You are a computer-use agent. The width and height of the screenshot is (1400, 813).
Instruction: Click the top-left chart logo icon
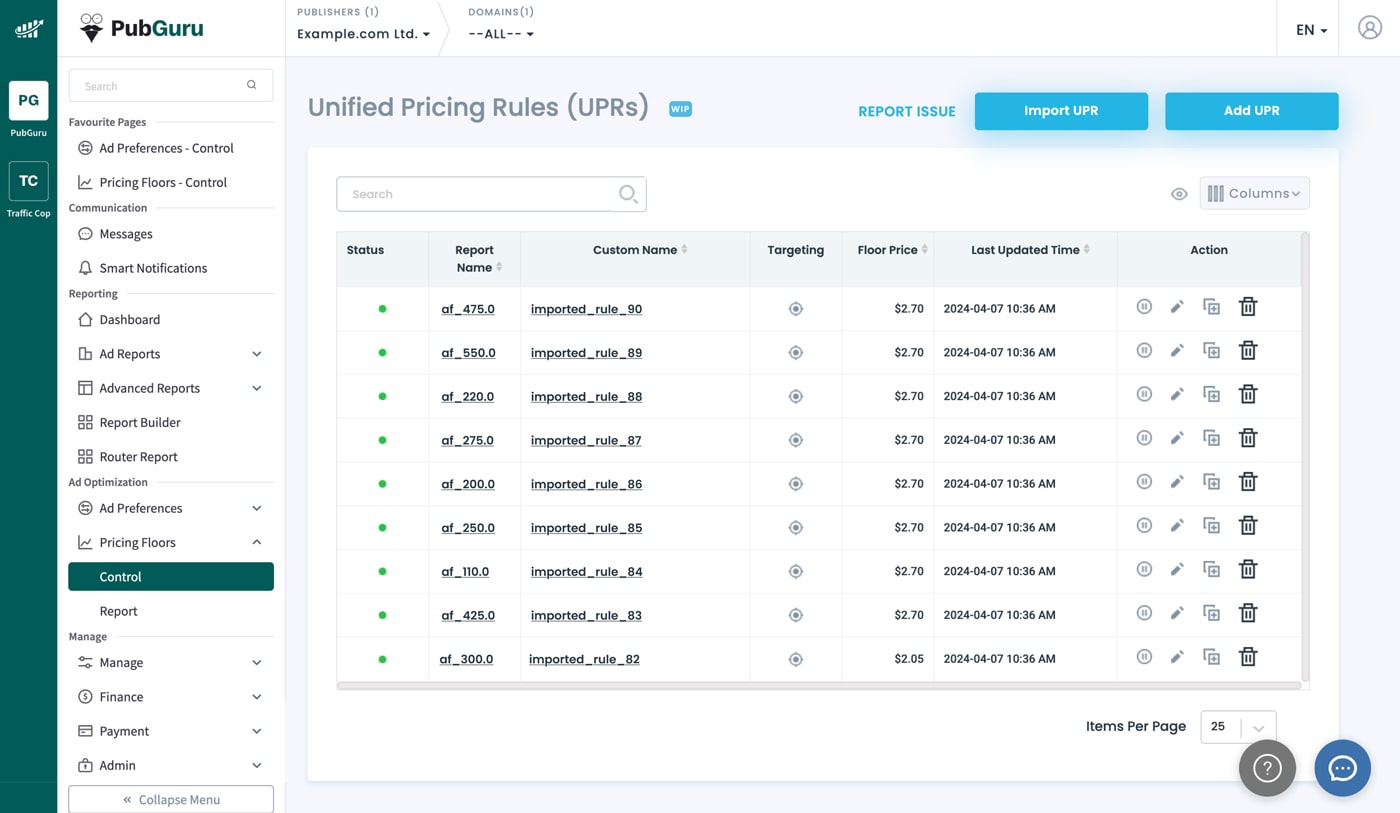point(28,29)
